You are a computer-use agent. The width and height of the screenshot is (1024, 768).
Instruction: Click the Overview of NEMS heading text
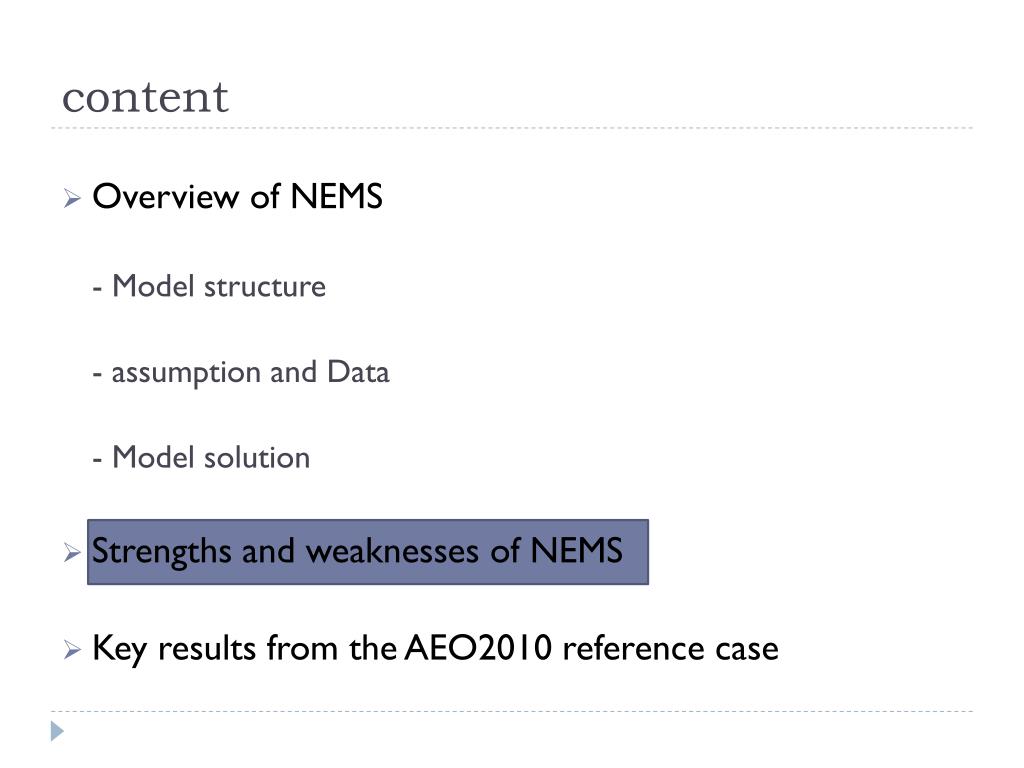[237, 197]
